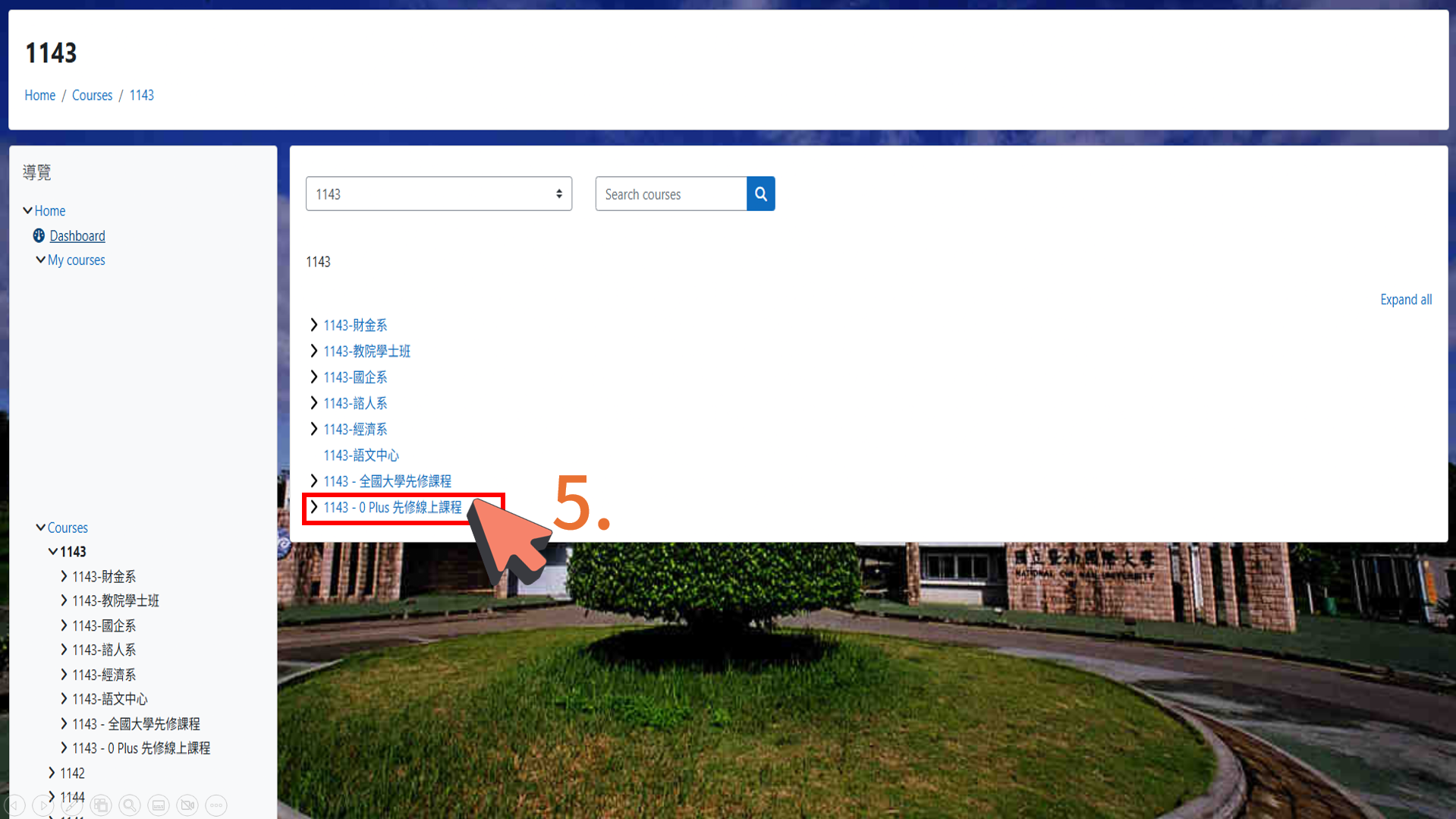Activate the slideshow zoom magnifier
The width and height of the screenshot is (1456, 819).
tap(130, 805)
